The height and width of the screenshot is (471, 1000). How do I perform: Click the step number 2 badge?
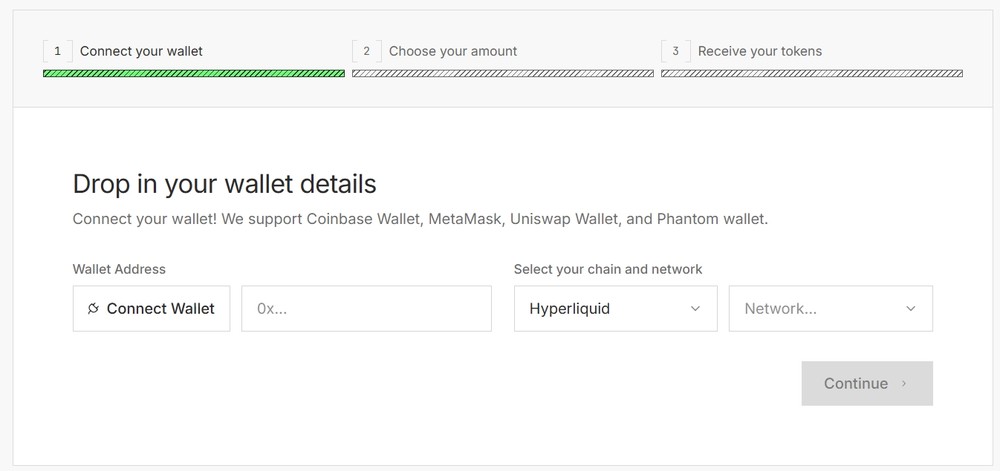click(x=367, y=51)
